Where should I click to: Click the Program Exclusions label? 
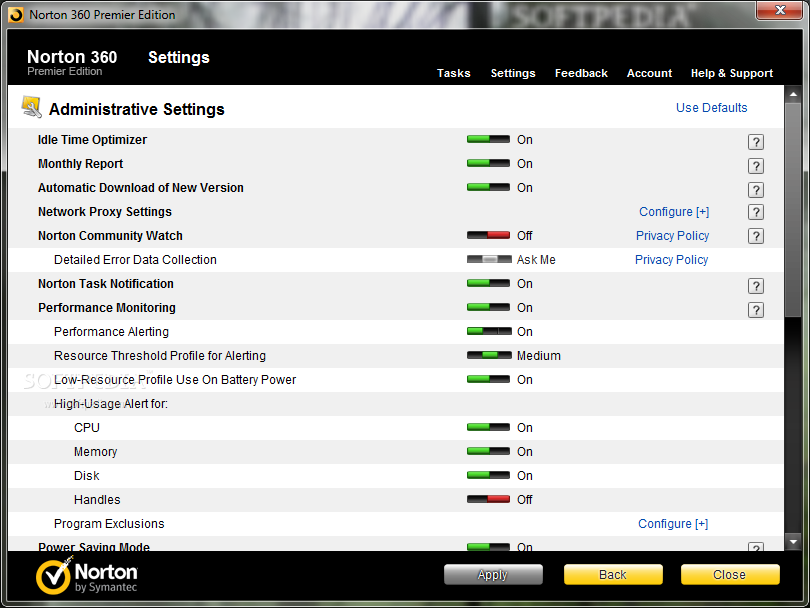pos(109,524)
